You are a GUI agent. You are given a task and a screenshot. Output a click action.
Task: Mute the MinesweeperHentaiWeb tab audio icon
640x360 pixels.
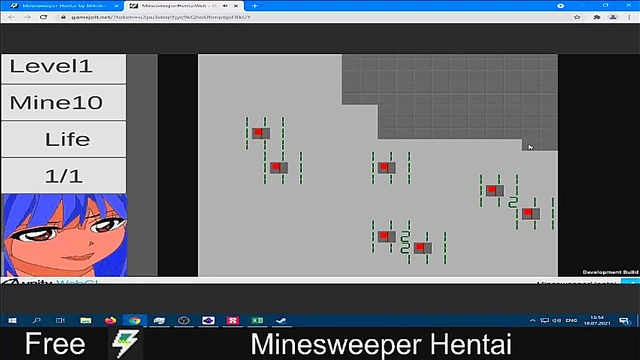point(225,6)
